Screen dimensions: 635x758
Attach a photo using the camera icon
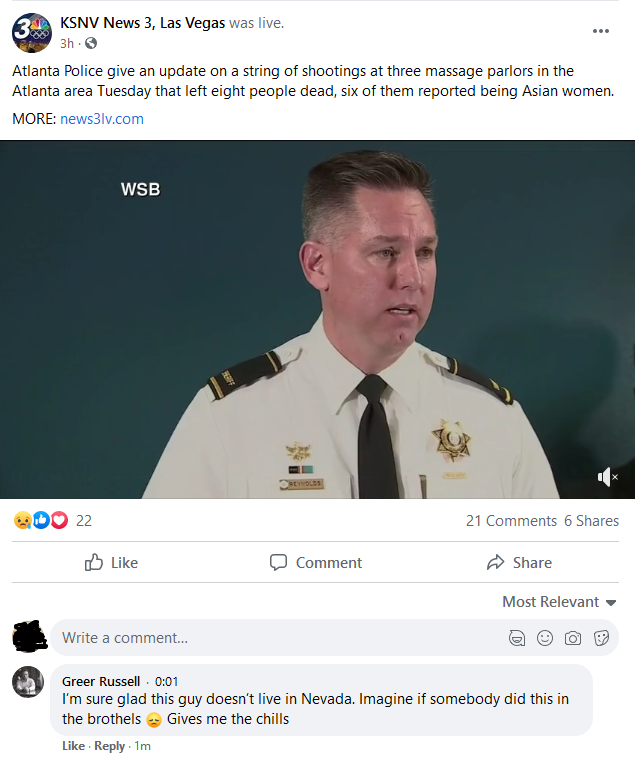pyautogui.click(x=573, y=638)
